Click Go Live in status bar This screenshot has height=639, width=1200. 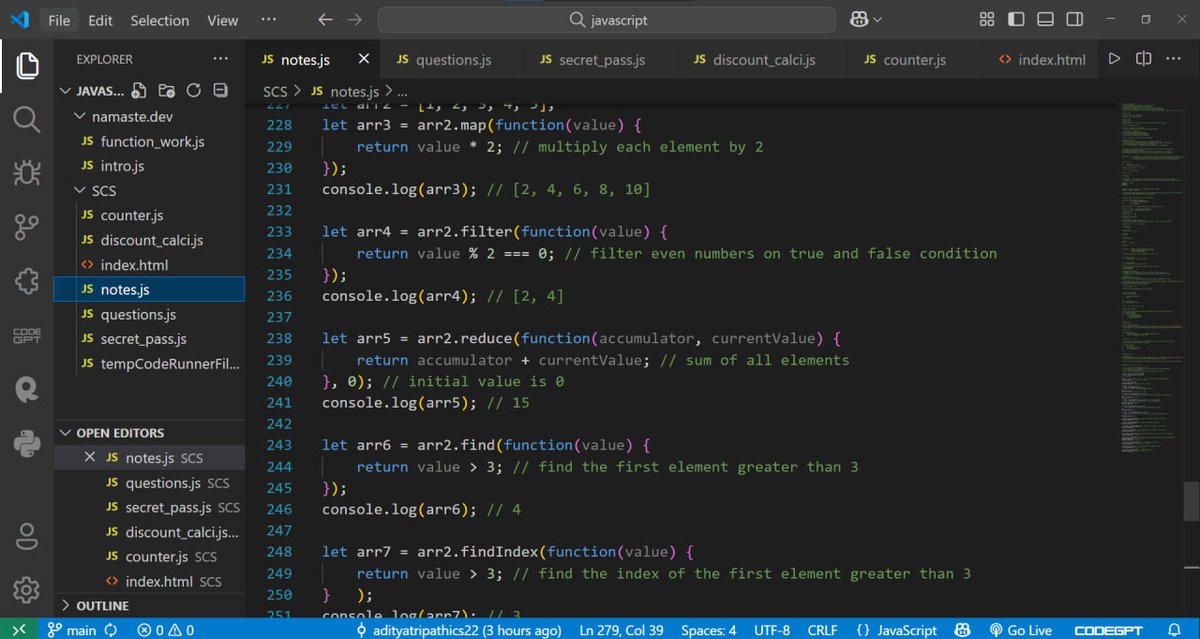(1020, 630)
